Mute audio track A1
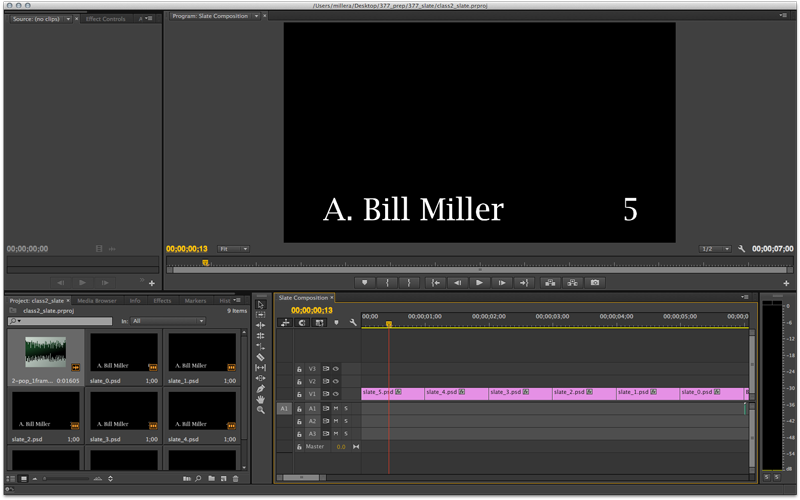 pyautogui.click(x=336, y=408)
